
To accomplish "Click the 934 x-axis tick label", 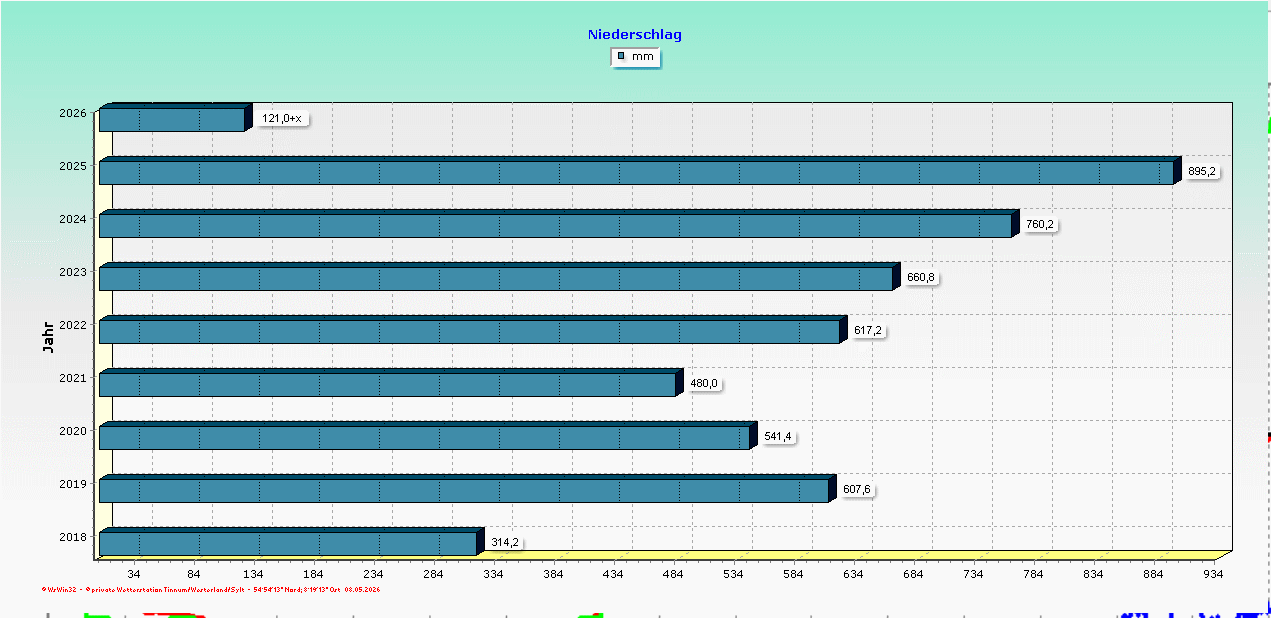I will point(1213,574).
